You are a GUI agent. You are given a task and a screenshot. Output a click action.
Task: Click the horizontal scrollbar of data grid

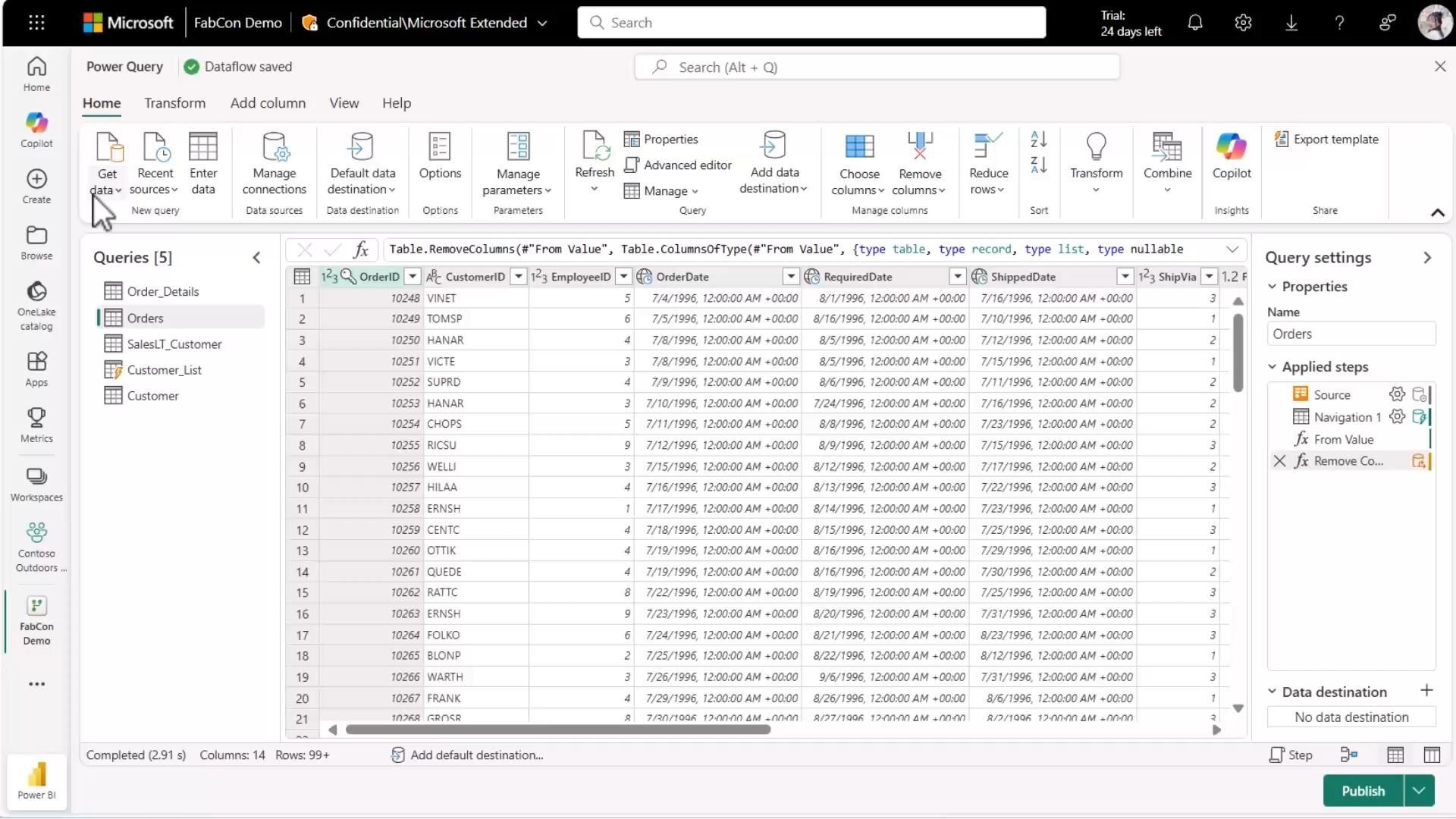click(557, 730)
